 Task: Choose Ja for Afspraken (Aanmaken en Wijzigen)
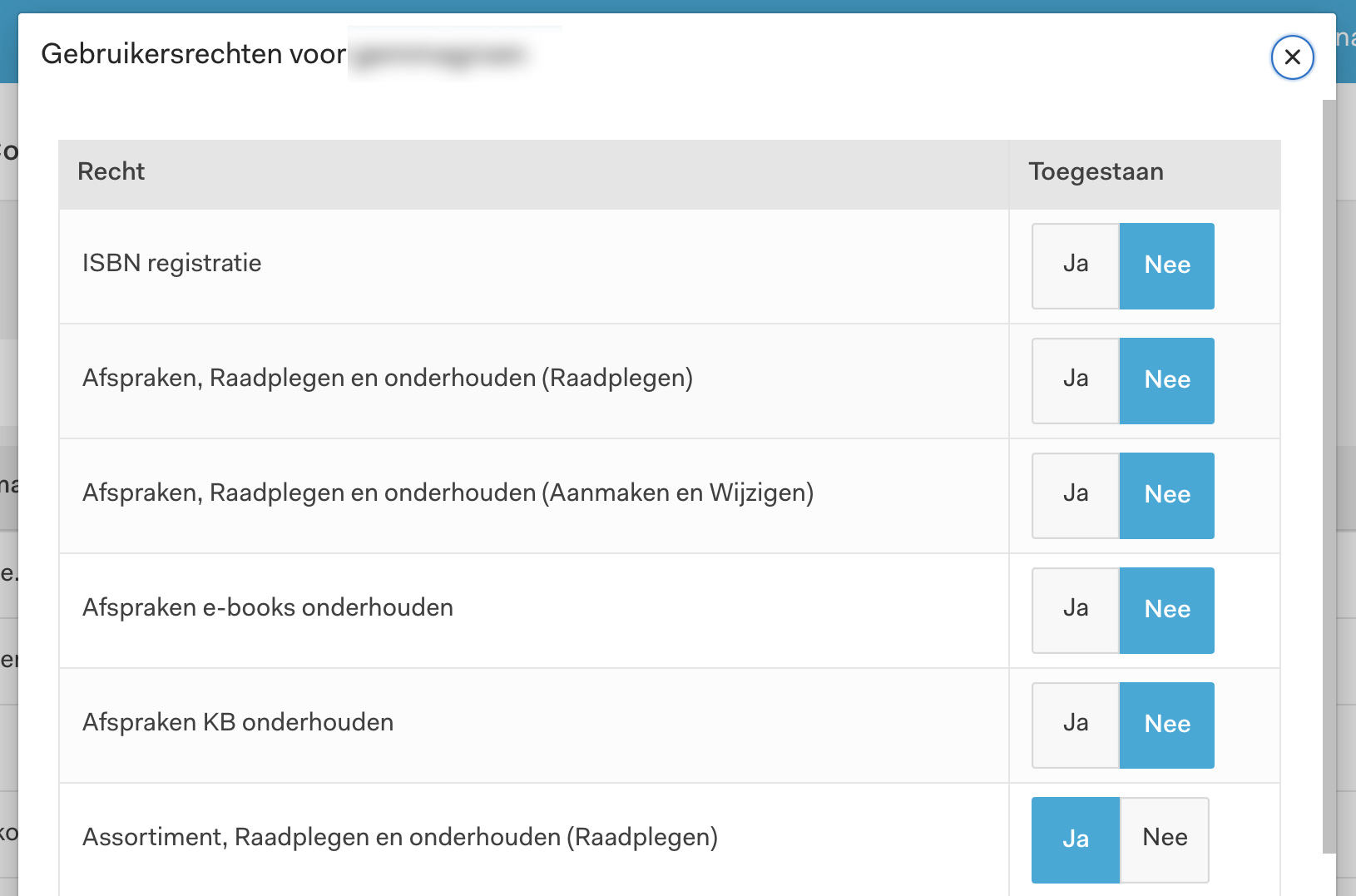point(1076,495)
